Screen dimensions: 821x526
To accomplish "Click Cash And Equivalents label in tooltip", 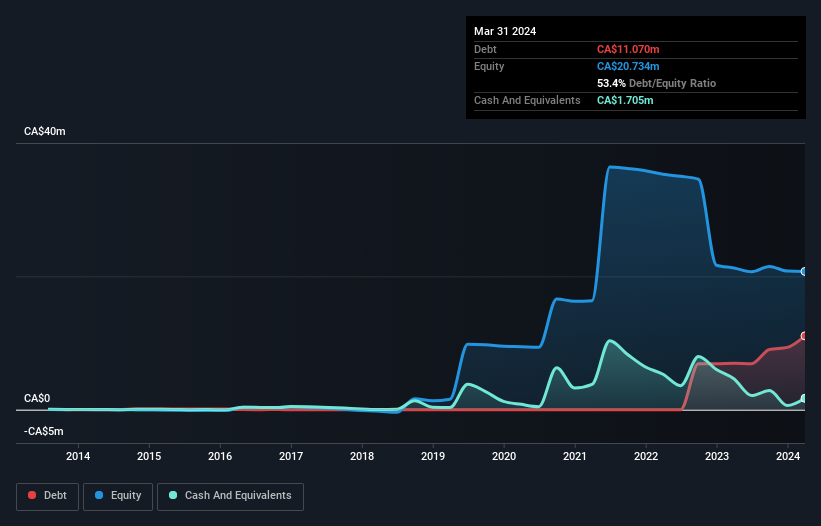I will tap(527, 100).
